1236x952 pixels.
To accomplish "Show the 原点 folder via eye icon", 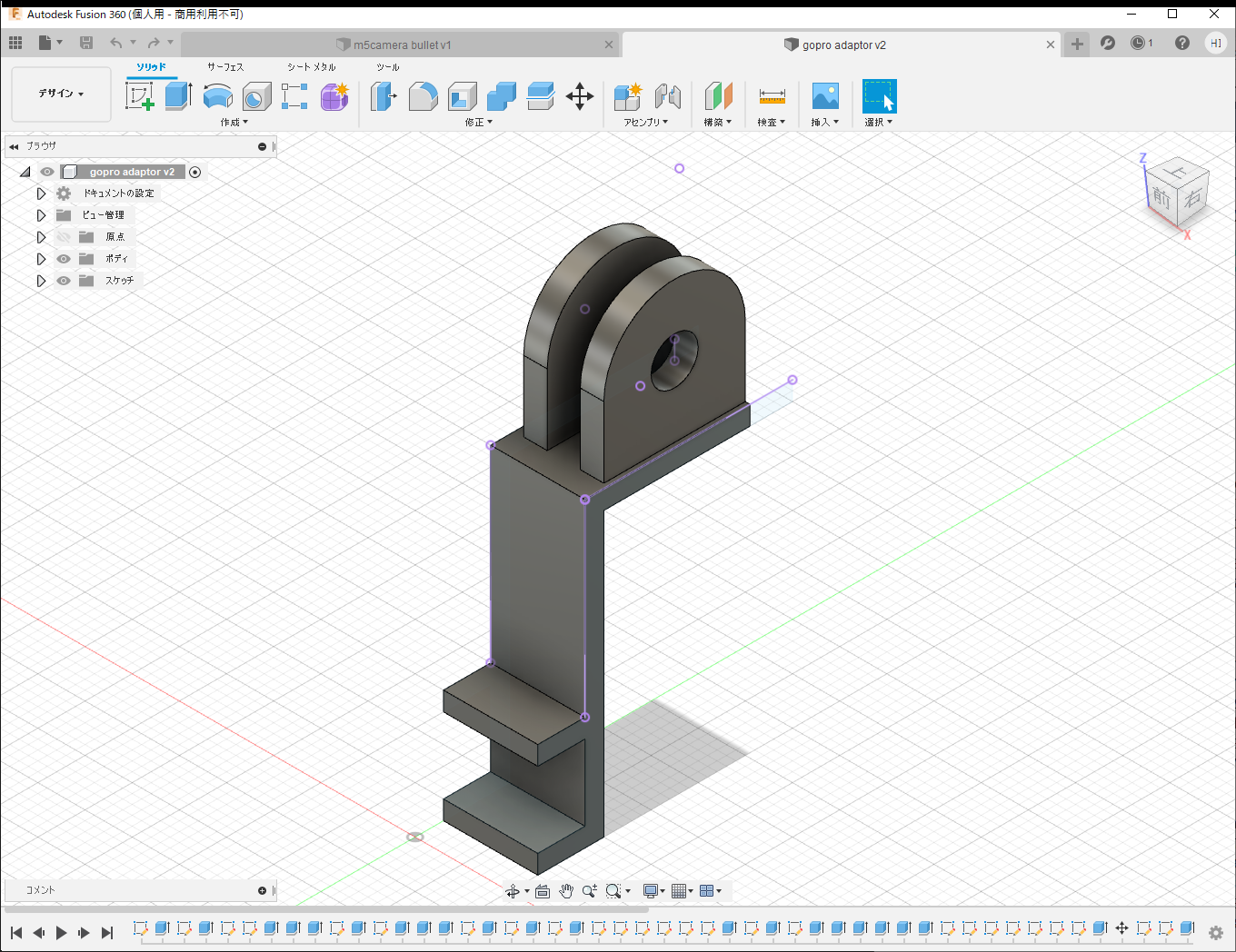I will click(64, 237).
